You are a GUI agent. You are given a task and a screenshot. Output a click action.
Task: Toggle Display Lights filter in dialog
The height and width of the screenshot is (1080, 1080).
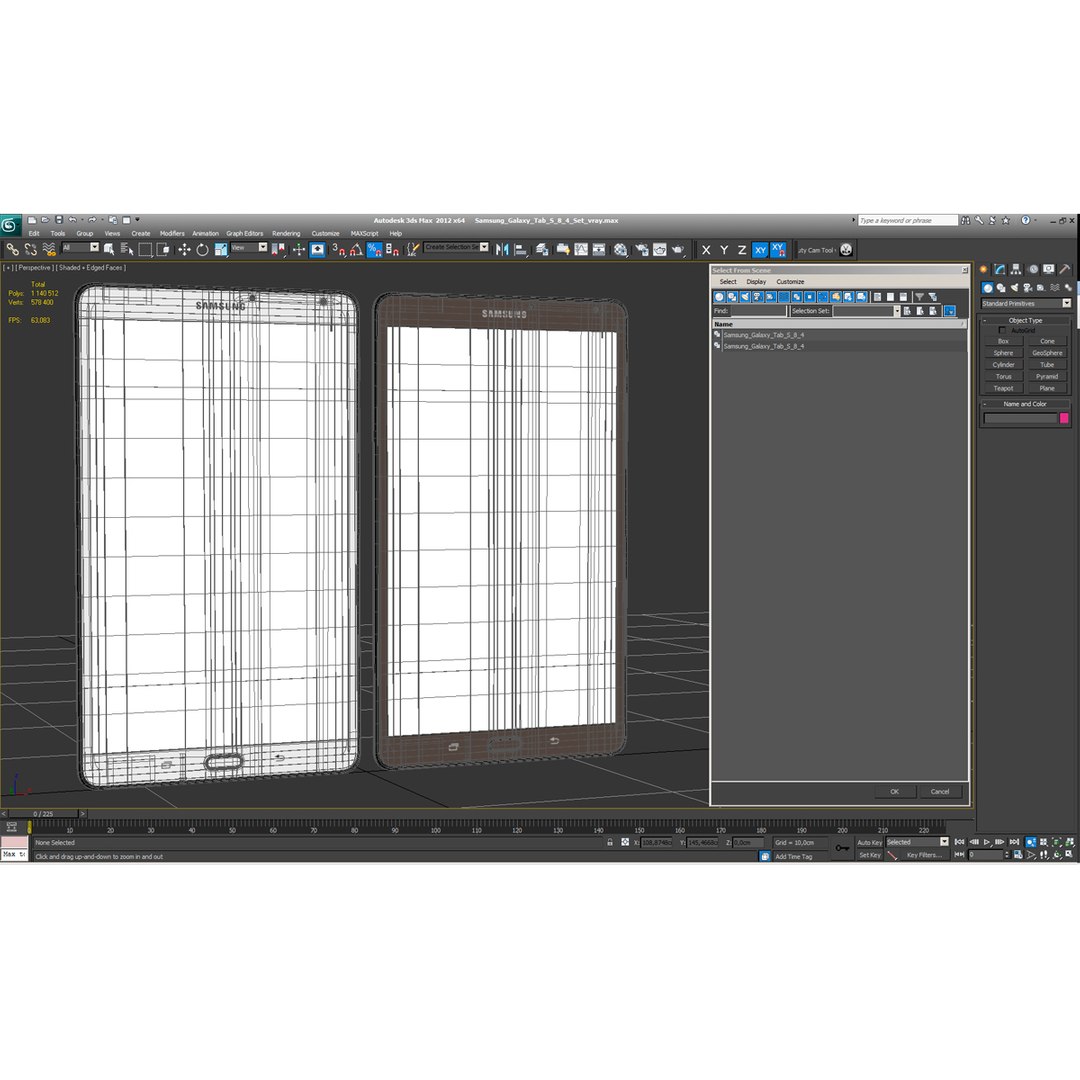tap(745, 297)
